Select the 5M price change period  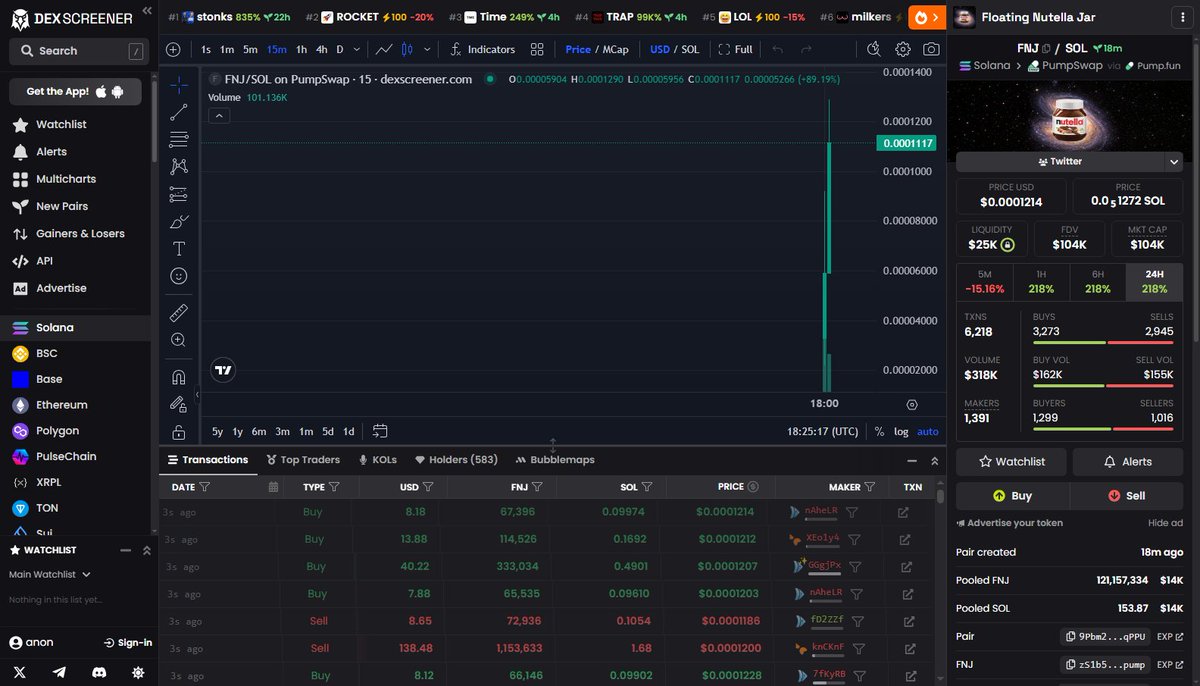pos(985,281)
